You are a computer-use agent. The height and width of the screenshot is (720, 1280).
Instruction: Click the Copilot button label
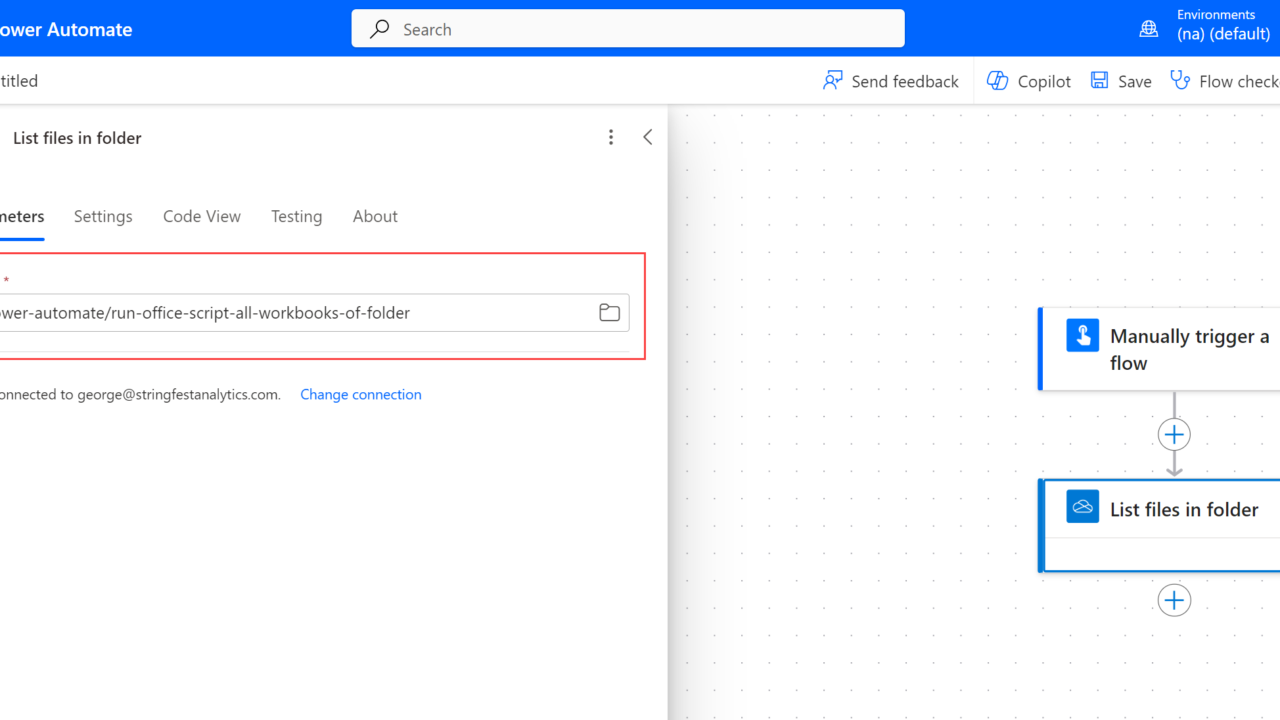coord(1044,81)
